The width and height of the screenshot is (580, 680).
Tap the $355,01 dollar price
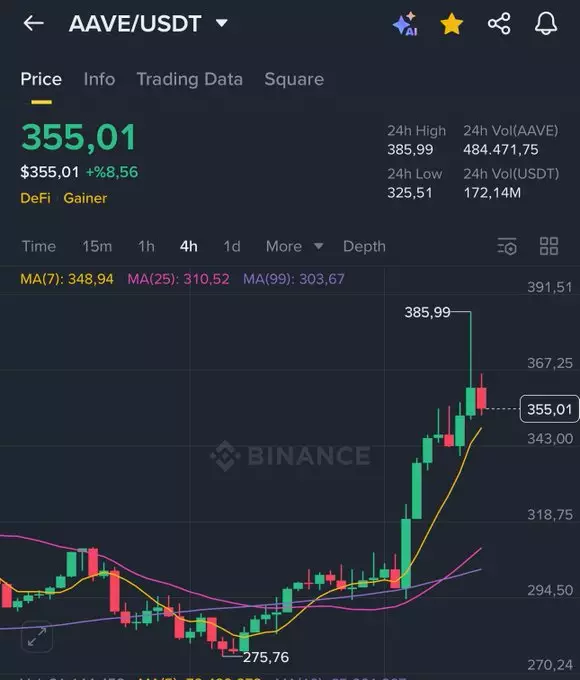(49, 172)
